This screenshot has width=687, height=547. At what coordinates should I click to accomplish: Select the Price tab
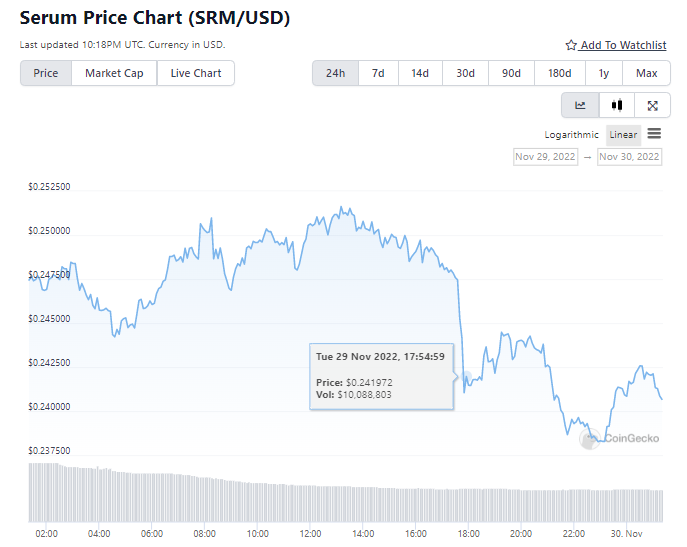(x=46, y=73)
